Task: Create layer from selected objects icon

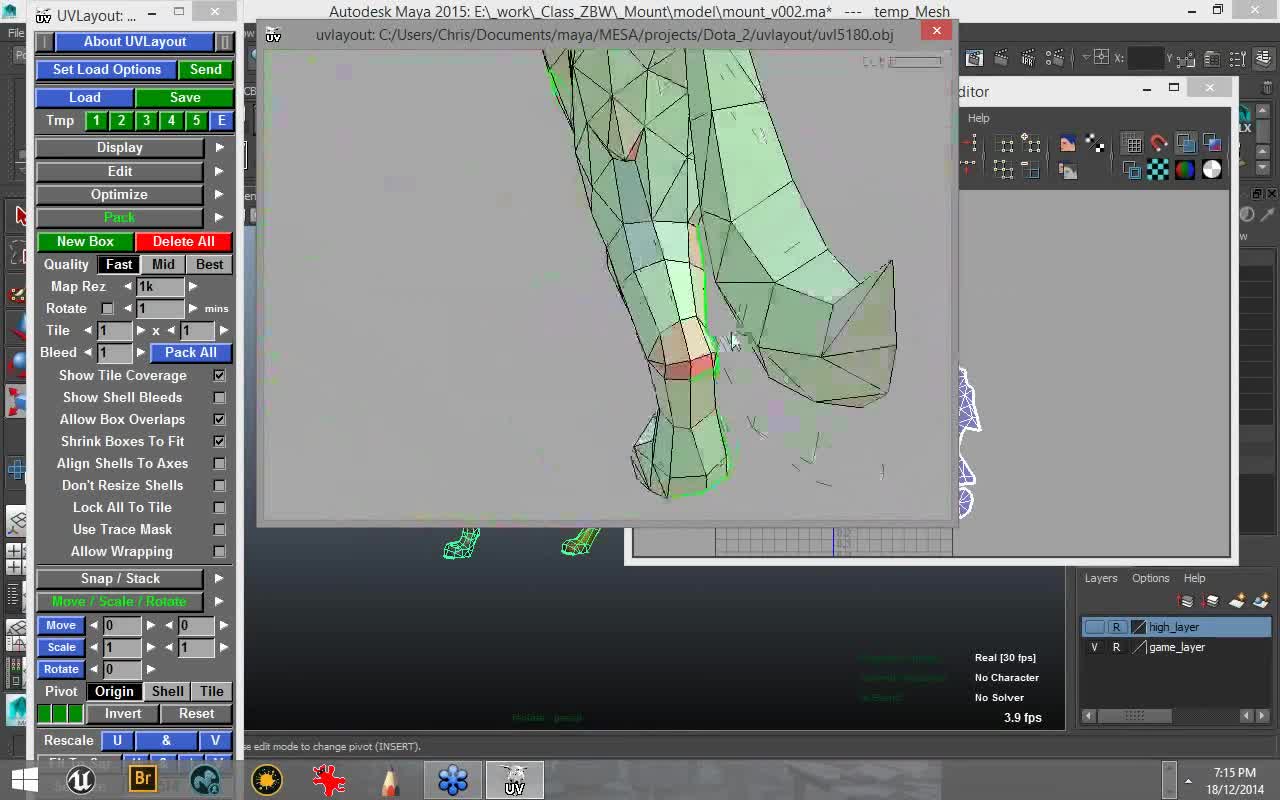Action: coord(1260,601)
